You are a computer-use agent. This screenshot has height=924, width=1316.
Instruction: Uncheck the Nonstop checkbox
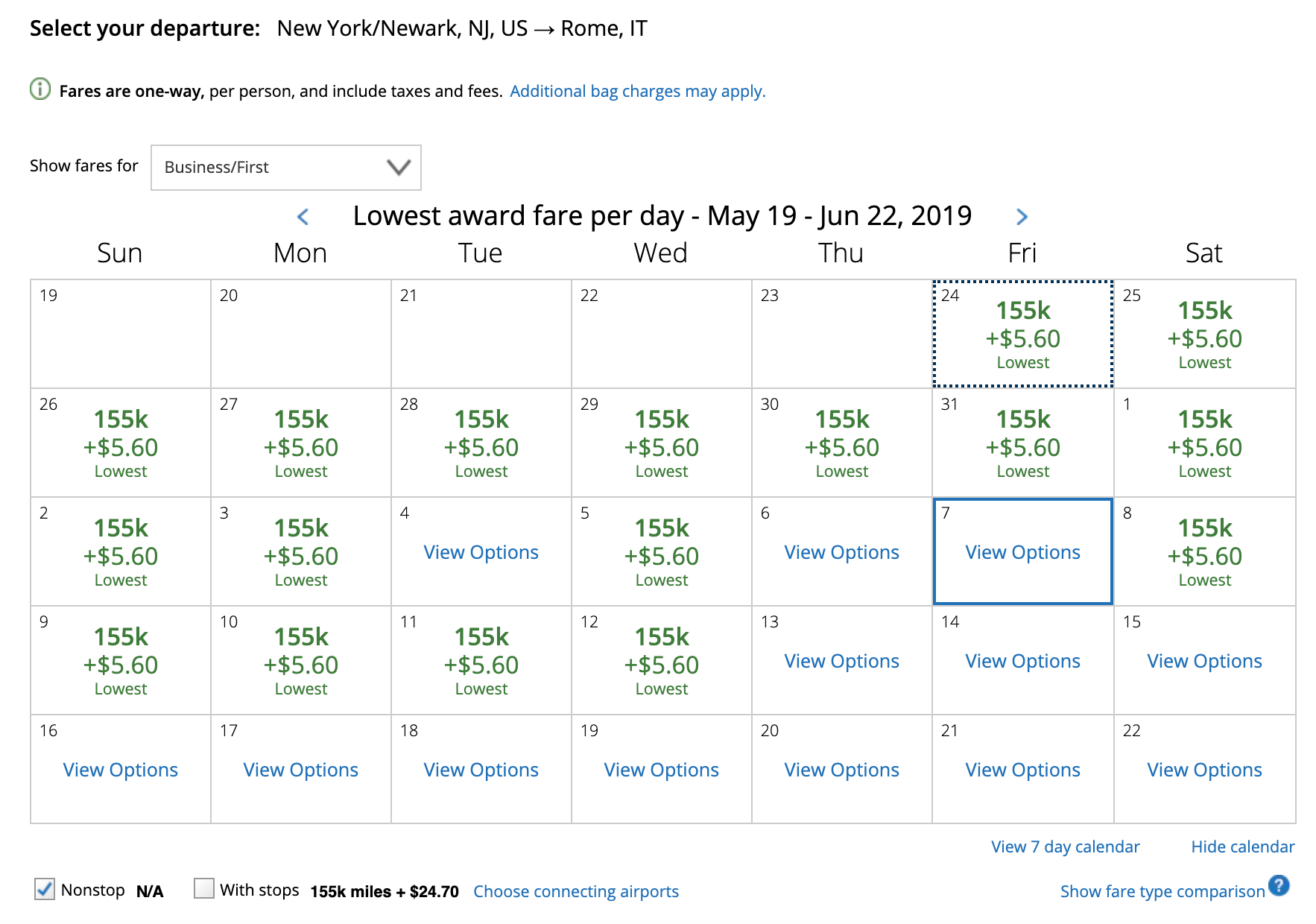tap(45, 889)
